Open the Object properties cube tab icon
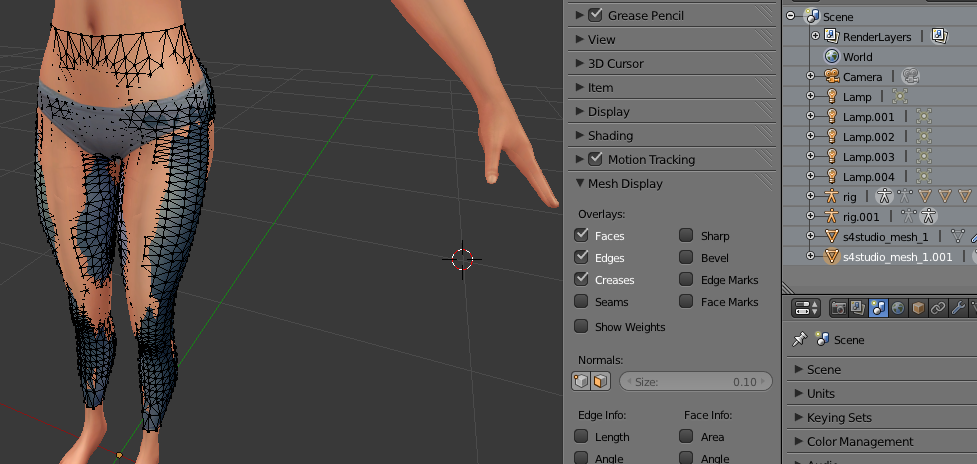The height and width of the screenshot is (464, 977). point(918,308)
